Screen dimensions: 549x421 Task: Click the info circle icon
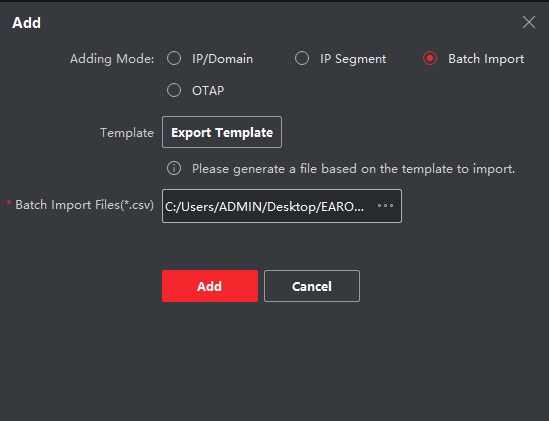[x=174, y=168]
